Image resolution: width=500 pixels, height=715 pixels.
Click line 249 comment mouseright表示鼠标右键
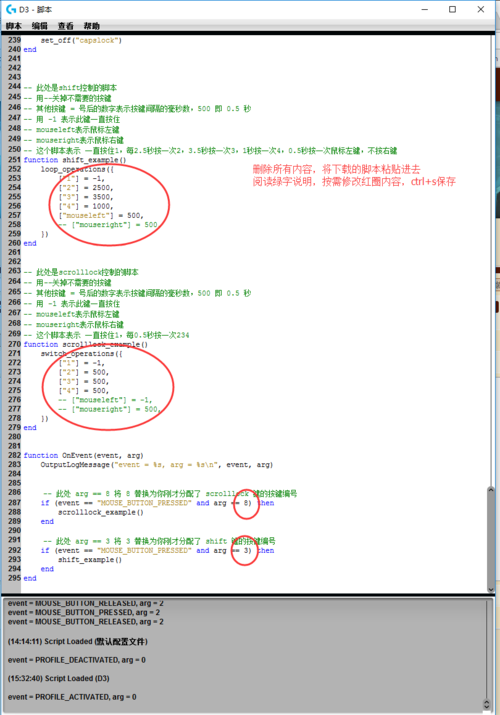(73, 140)
